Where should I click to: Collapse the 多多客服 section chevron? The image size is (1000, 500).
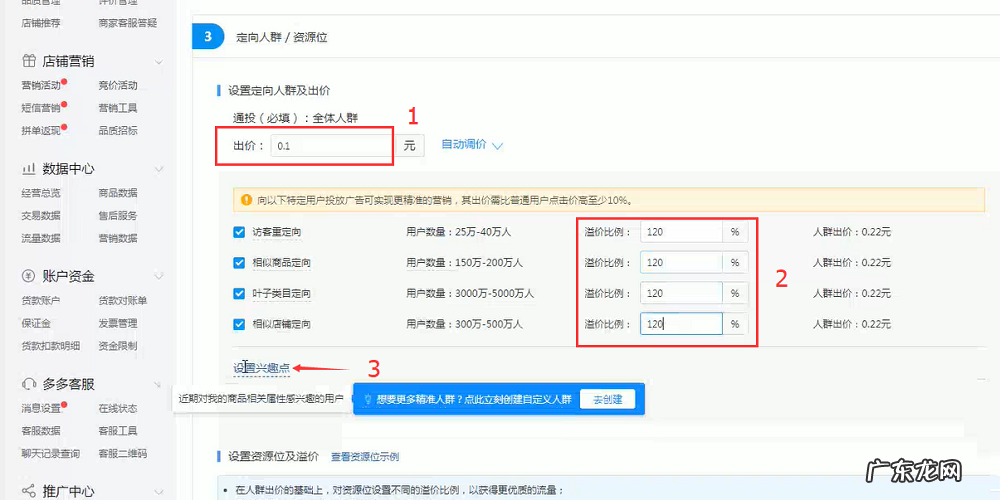(x=159, y=385)
